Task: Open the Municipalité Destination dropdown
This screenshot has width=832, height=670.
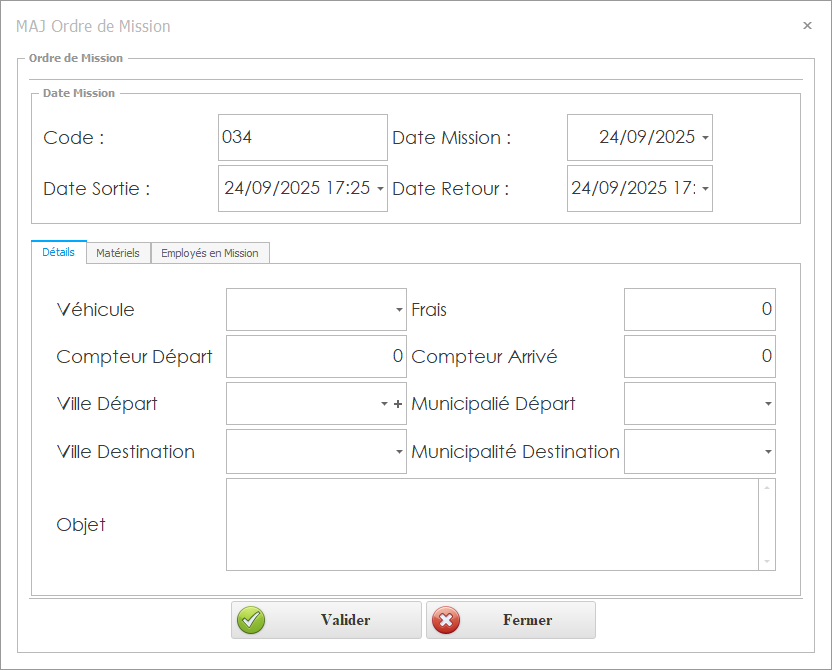Action: point(768,452)
